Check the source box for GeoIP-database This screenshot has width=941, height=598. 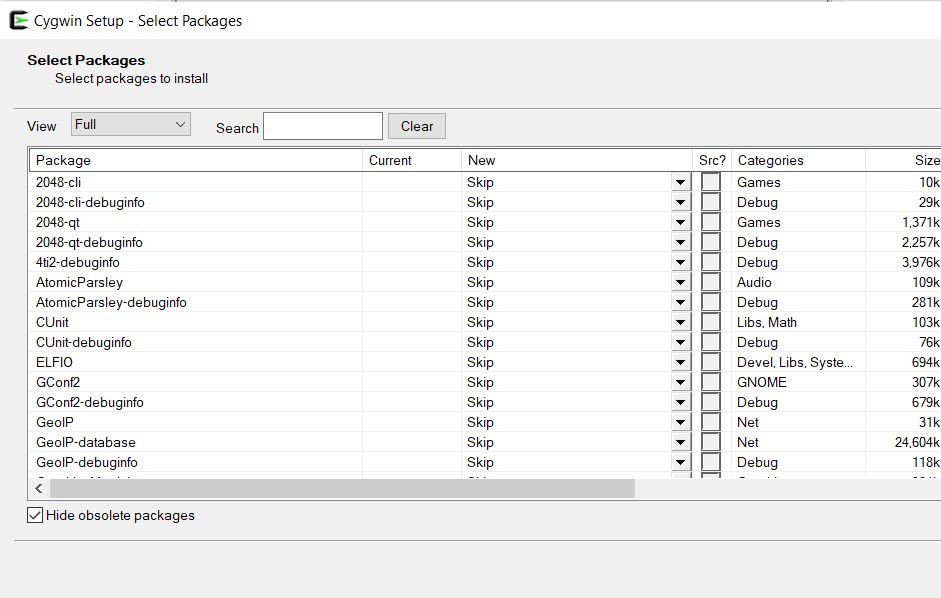711,442
